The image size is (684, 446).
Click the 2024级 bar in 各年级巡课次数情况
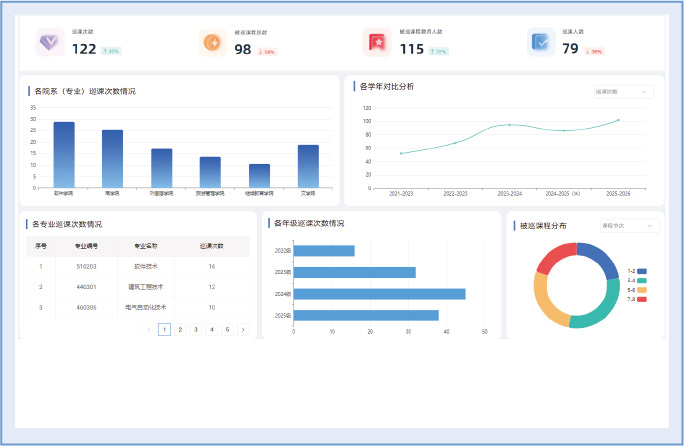379,294
